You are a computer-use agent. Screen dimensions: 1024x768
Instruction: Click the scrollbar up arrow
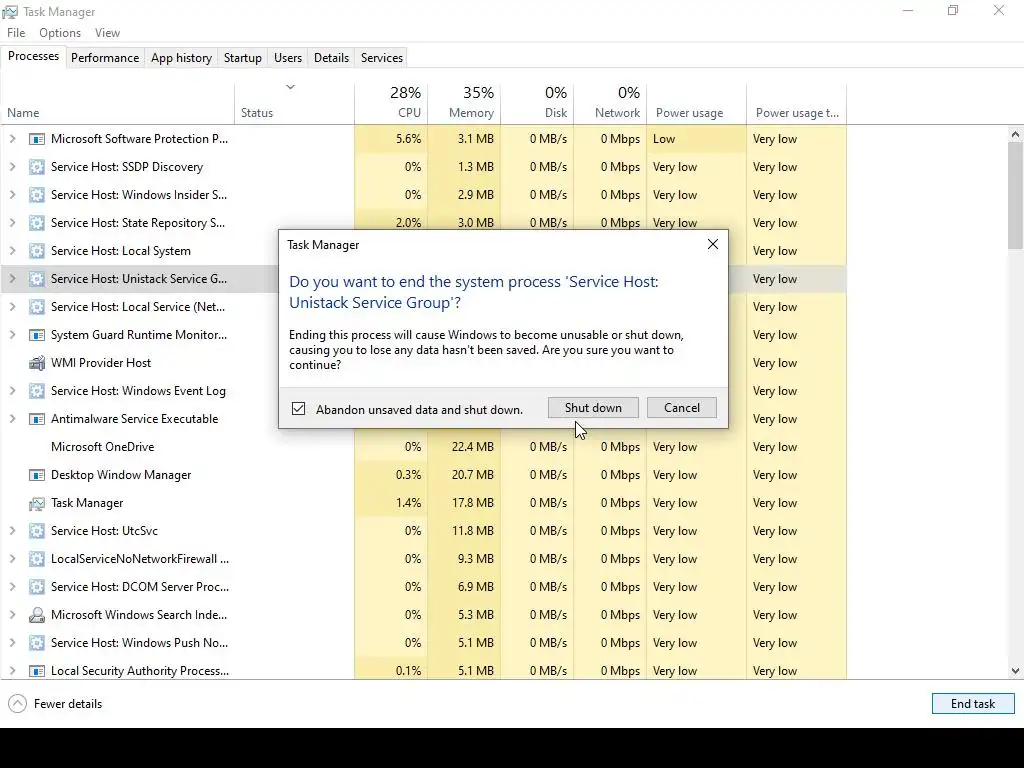pyautogui.click(x=1015, y=135)
